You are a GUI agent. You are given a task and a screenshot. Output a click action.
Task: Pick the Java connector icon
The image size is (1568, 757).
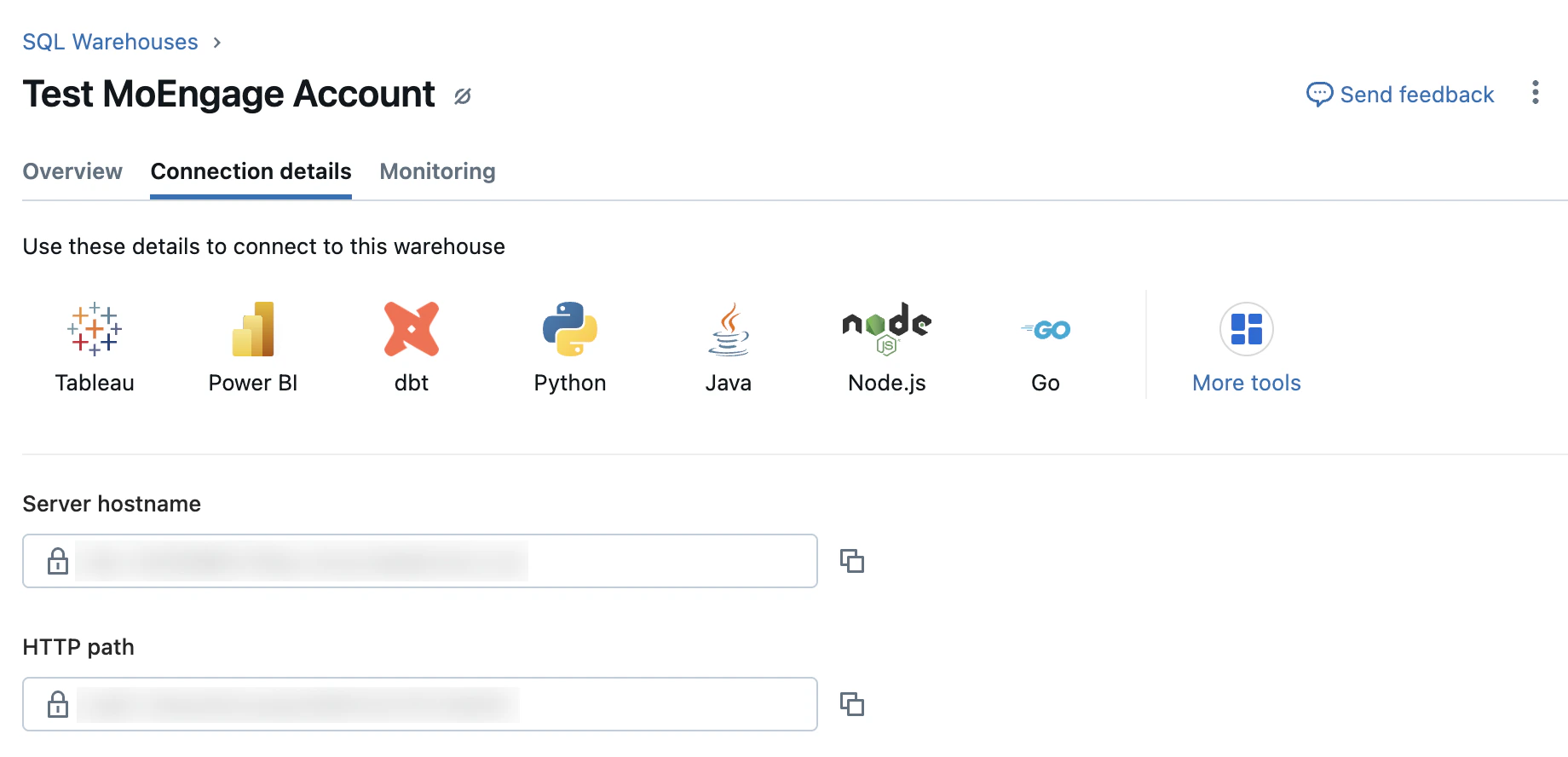(729, 329)
